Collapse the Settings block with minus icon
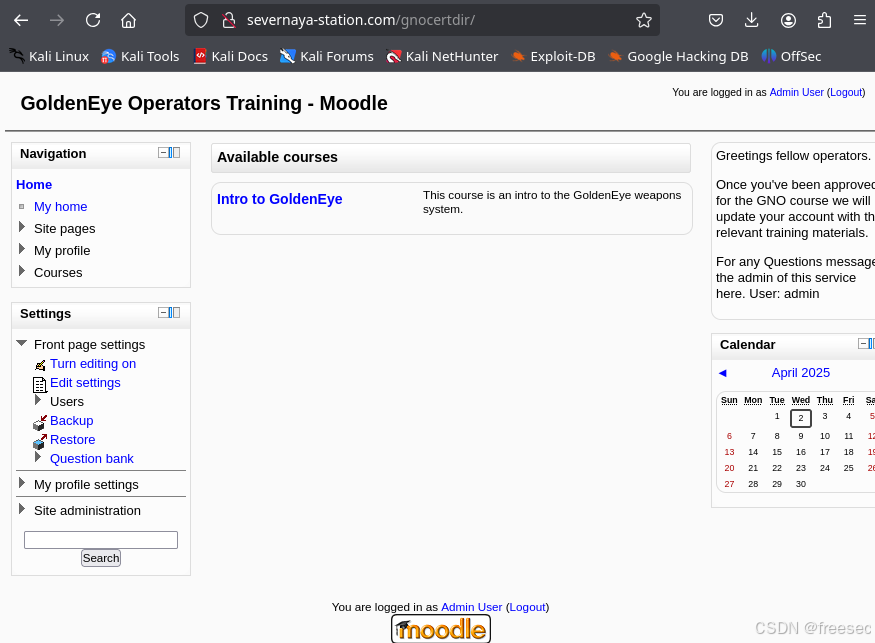Screen dimensions: 875x643 click(x=163, y=313)
